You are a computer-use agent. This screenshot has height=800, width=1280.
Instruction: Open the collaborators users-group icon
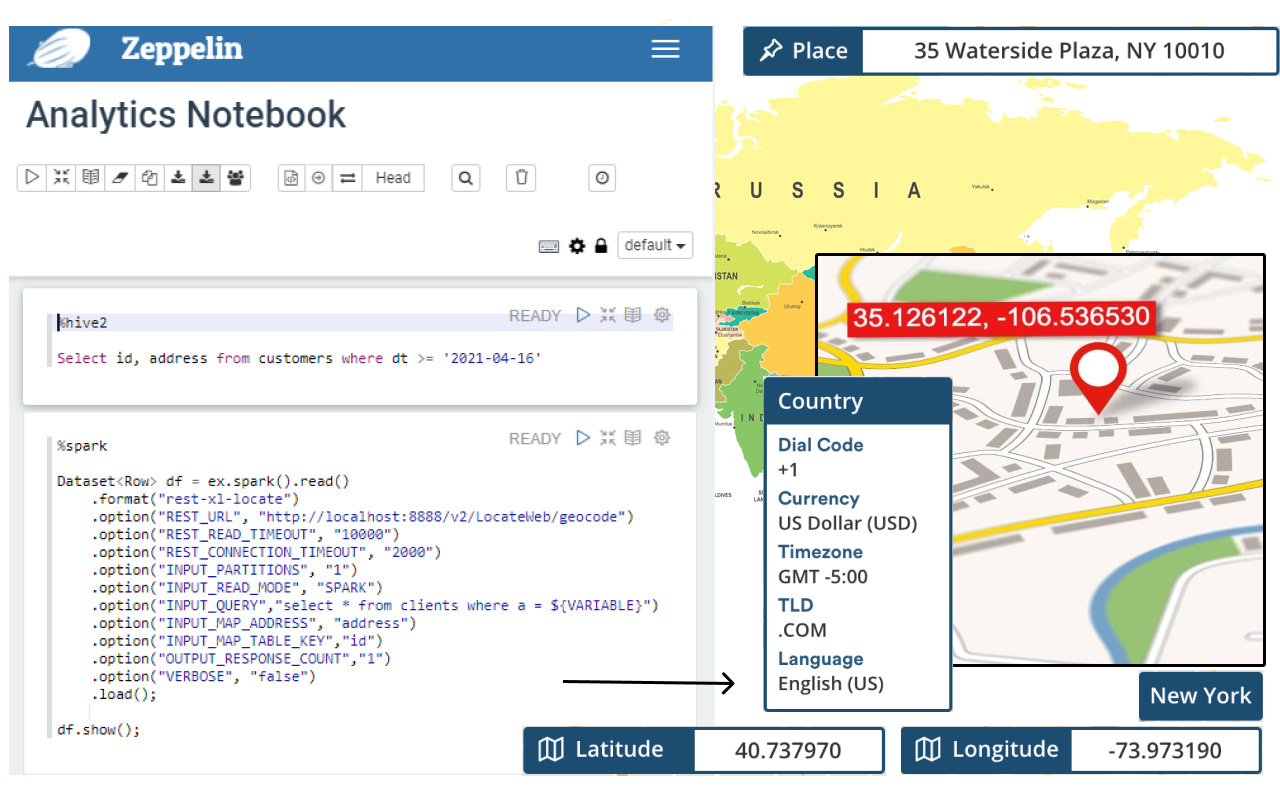point(236,178)
